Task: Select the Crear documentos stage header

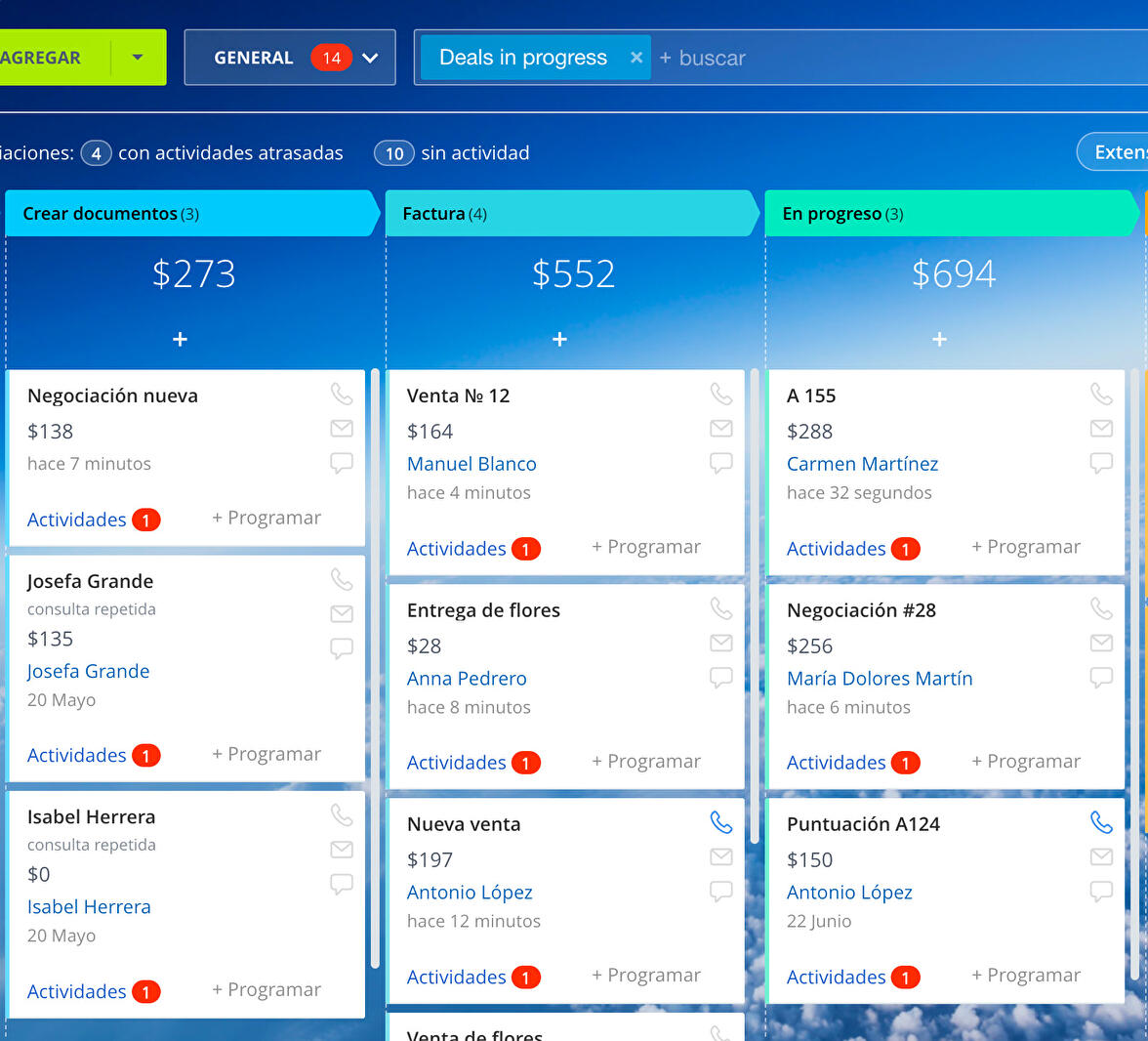Action: 190,214
